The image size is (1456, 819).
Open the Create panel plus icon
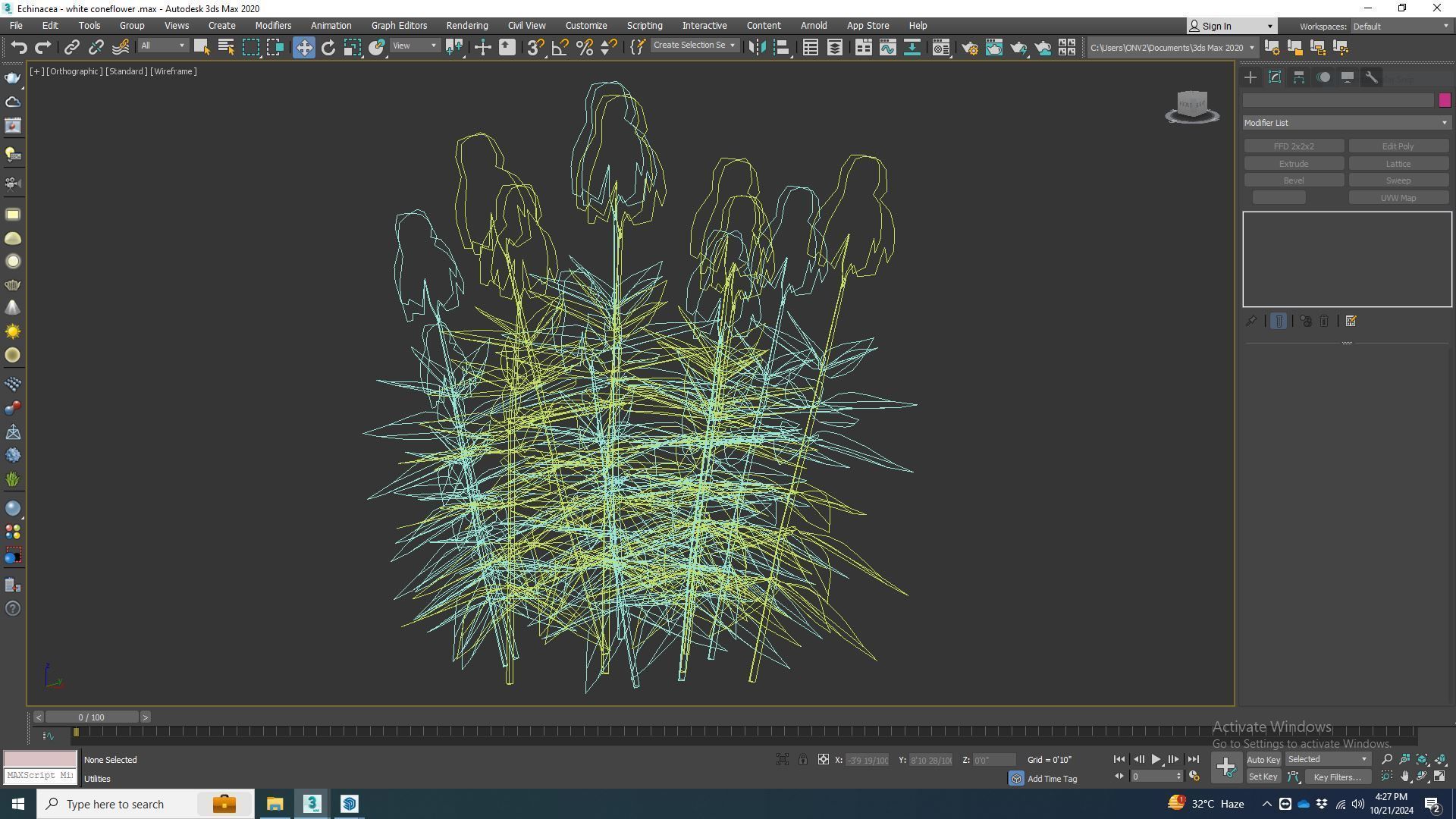[x=1250, y=77]
